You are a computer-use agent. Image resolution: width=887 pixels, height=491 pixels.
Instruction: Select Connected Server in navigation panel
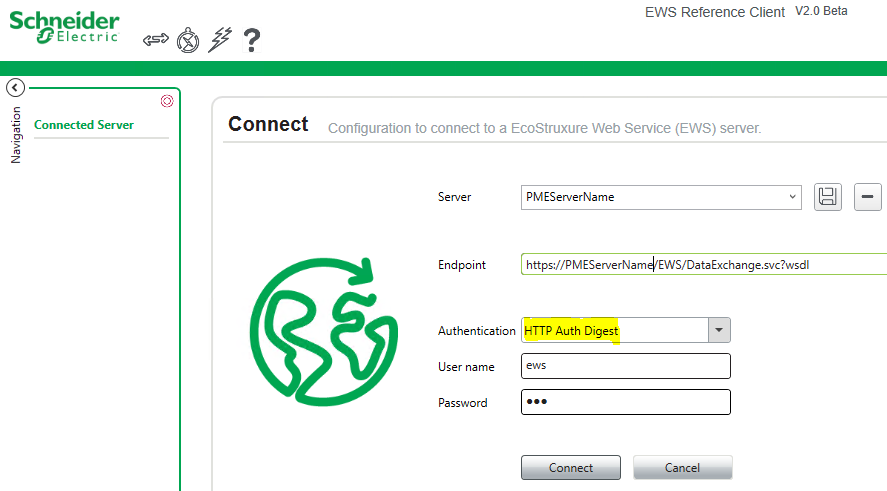pos(84,125)
